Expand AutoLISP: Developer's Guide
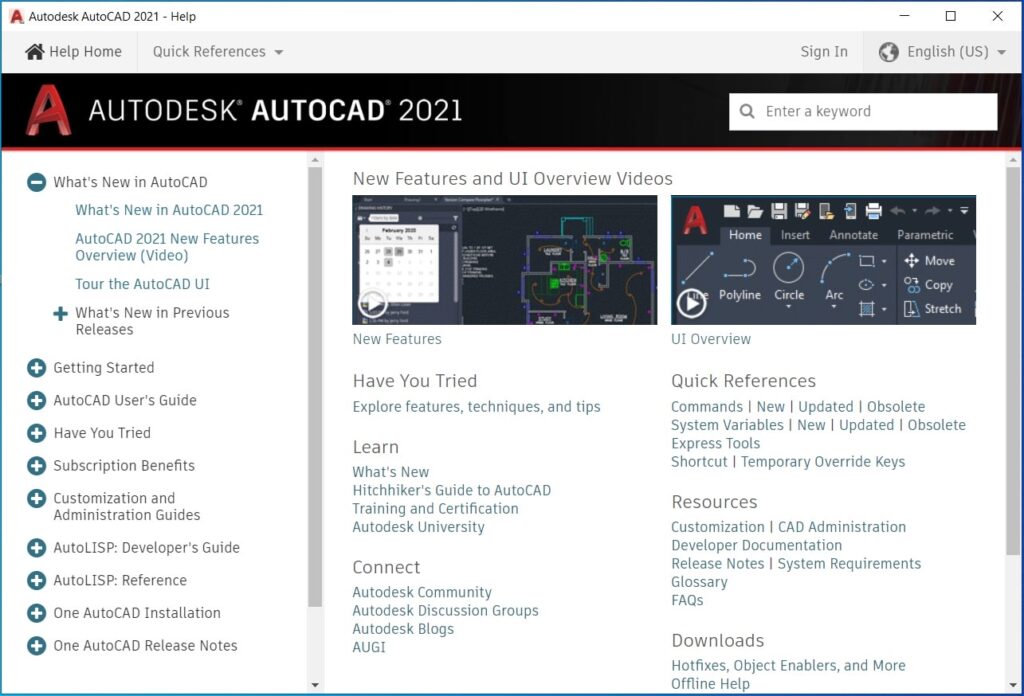This screenshot has width=1024, height=696. 37,548
